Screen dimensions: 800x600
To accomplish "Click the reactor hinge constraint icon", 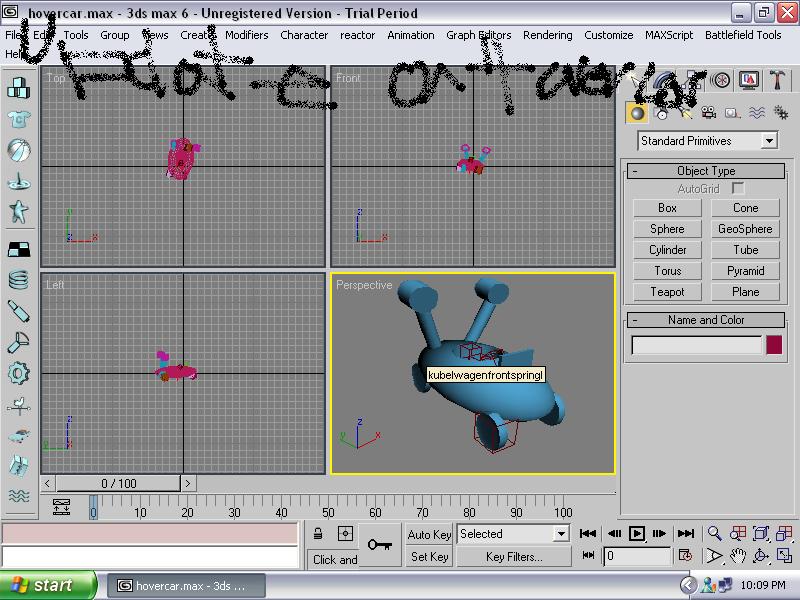I will point(18,342).
